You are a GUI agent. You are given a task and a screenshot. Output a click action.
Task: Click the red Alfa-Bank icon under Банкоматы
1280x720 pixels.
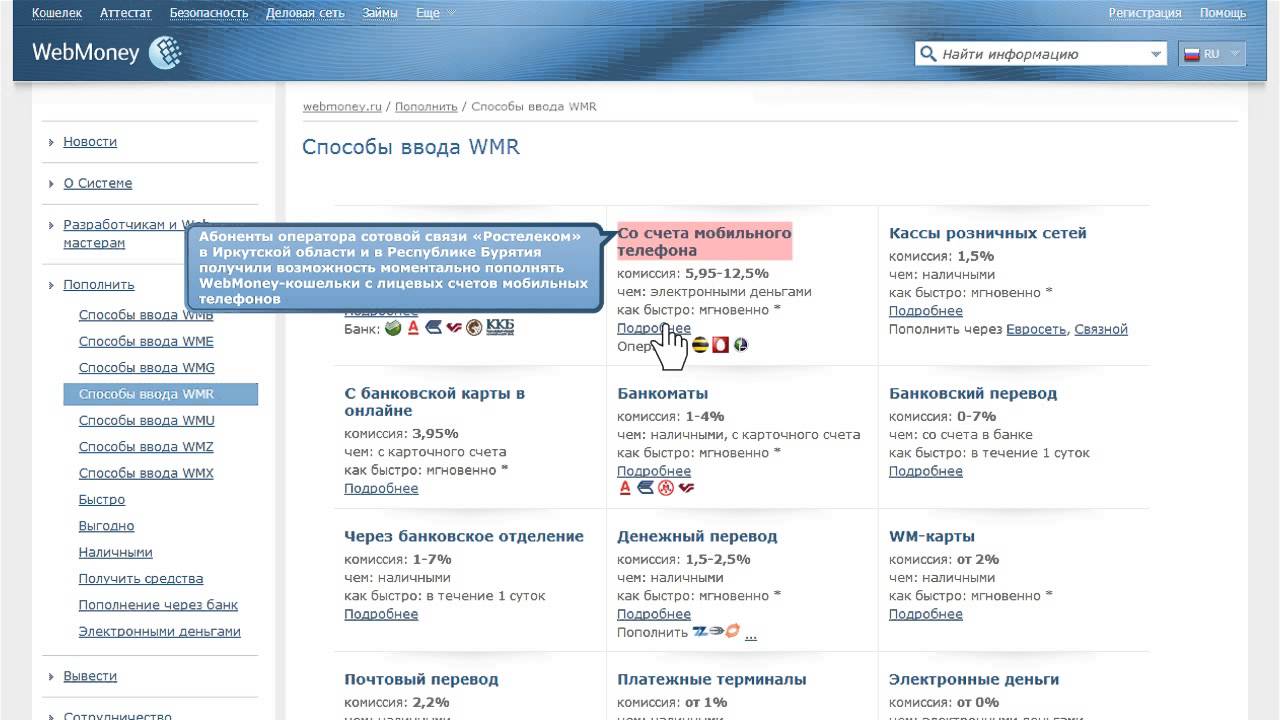coord(625,488)
